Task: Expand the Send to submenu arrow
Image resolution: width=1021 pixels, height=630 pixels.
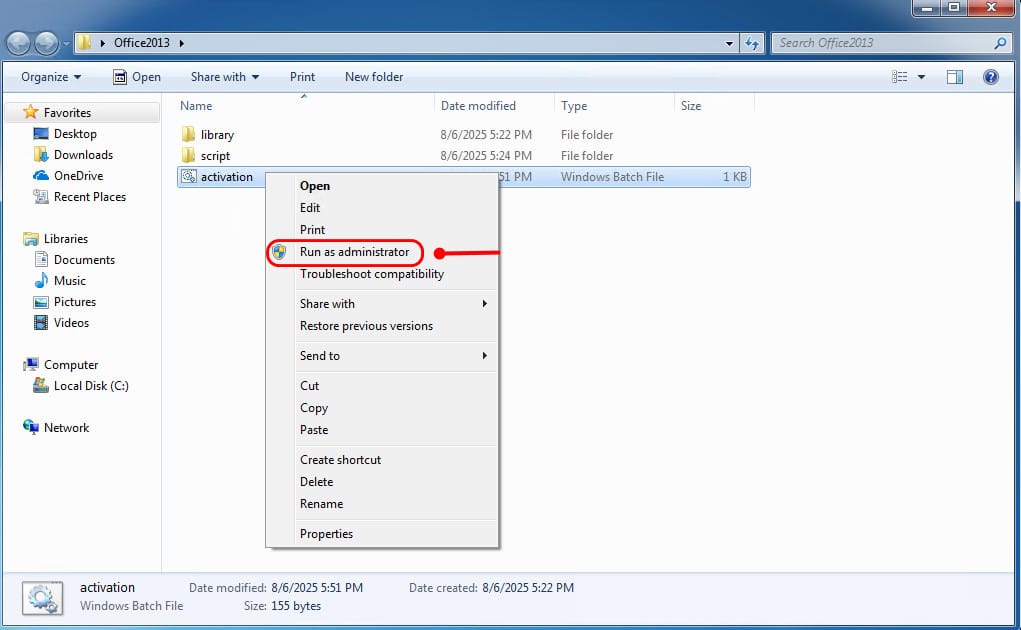Action: [484, 355]
